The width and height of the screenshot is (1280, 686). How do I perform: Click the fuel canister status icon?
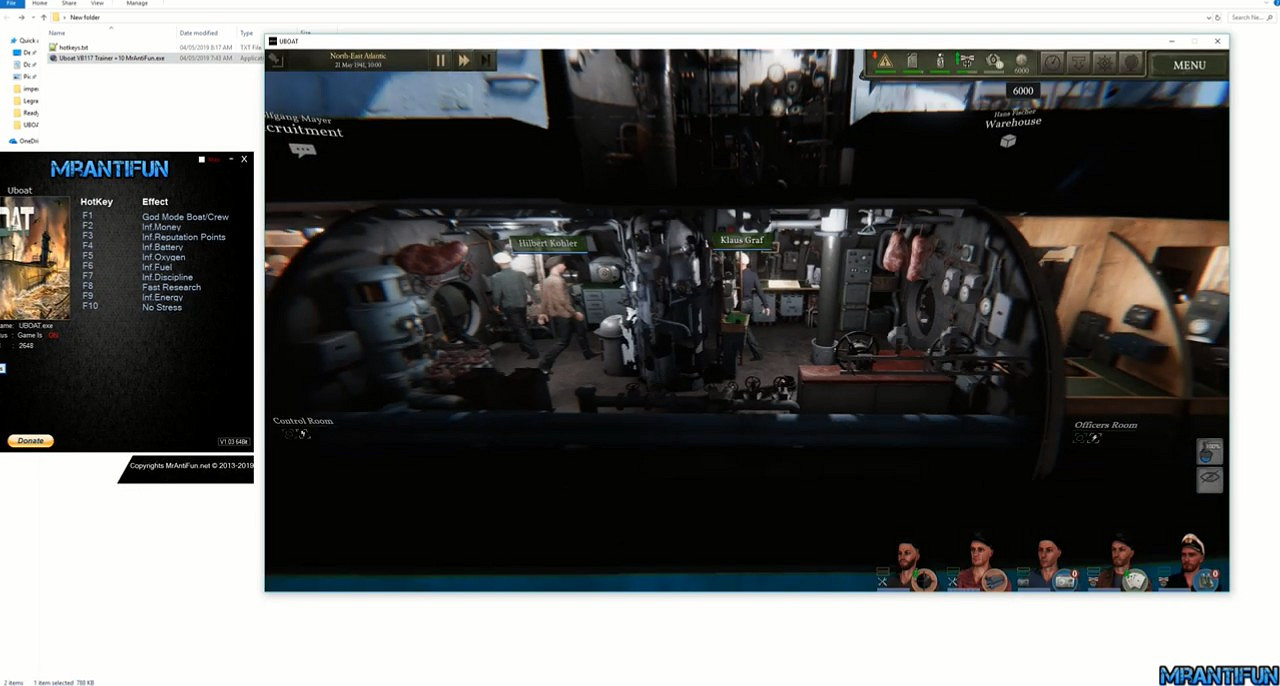click(x=912, y=62)
